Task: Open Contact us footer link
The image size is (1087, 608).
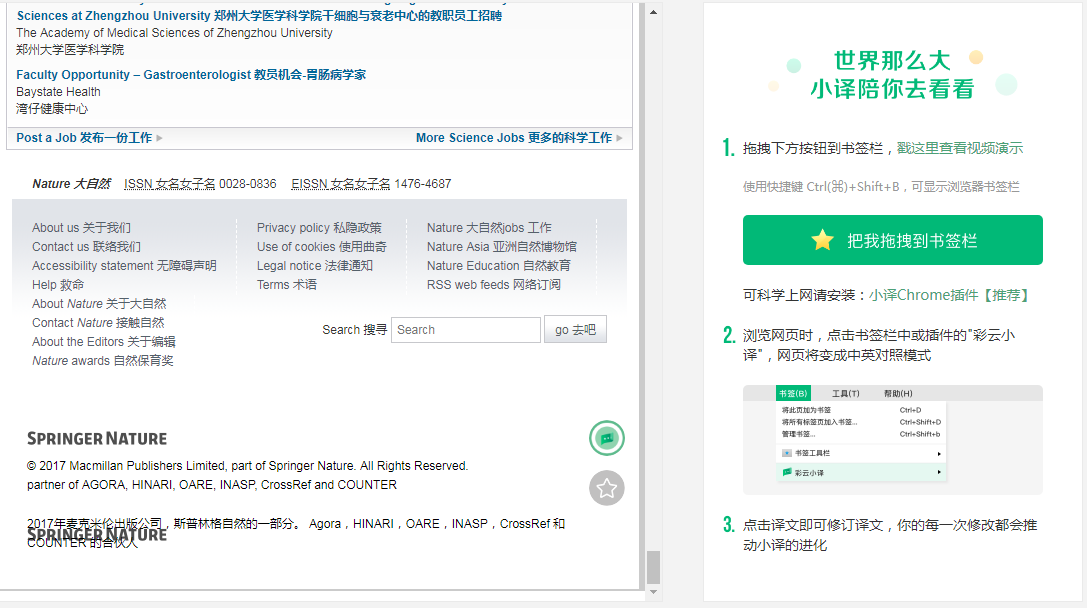Action: [x=86, y=247]
